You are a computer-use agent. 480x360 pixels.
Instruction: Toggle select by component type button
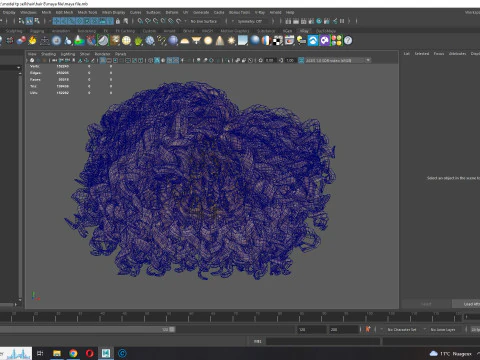pyautogui.click(x=37, y=21)
